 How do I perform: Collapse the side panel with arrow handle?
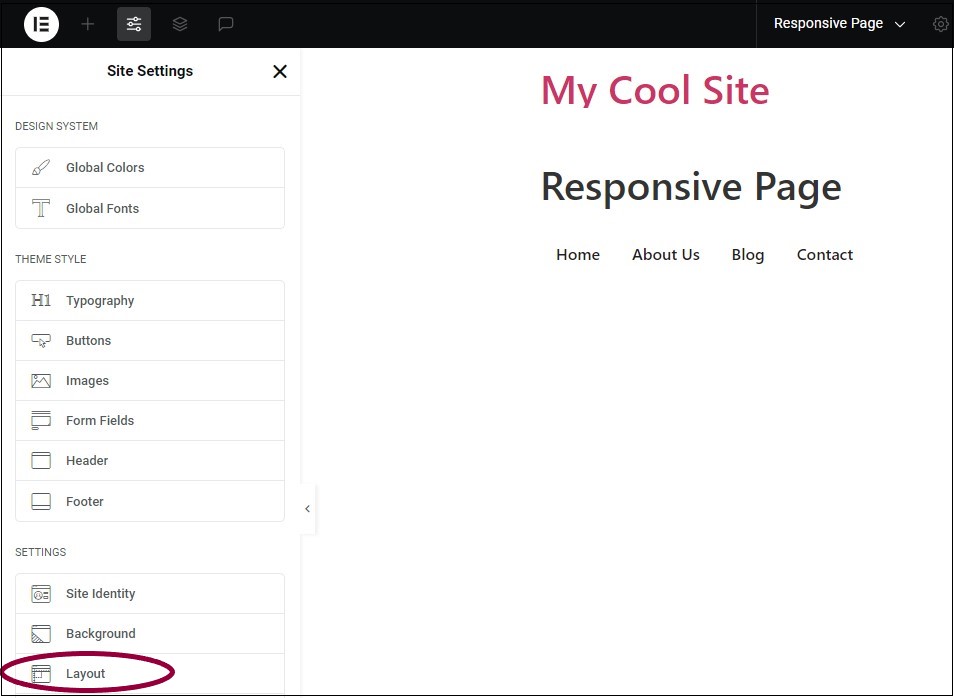[307, 509]
